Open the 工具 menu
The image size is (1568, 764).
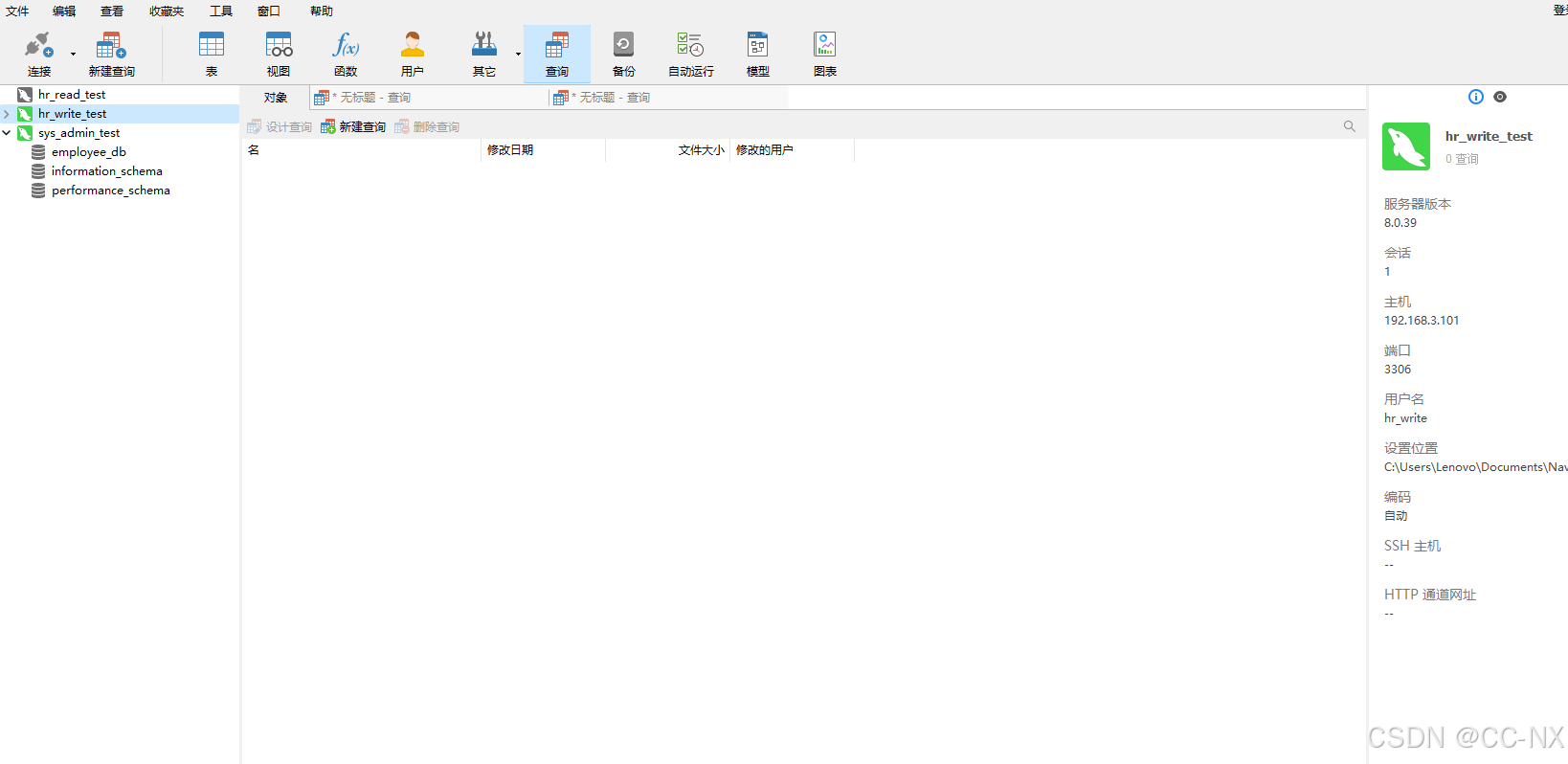(x=221, y=11)
